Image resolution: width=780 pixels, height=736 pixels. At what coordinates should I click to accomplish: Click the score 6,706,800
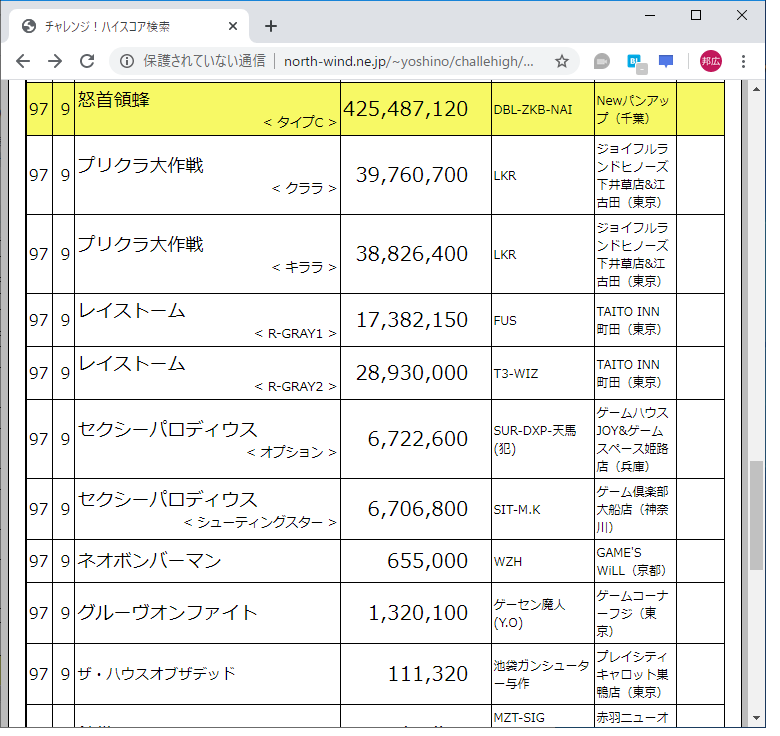pos(418,509)
